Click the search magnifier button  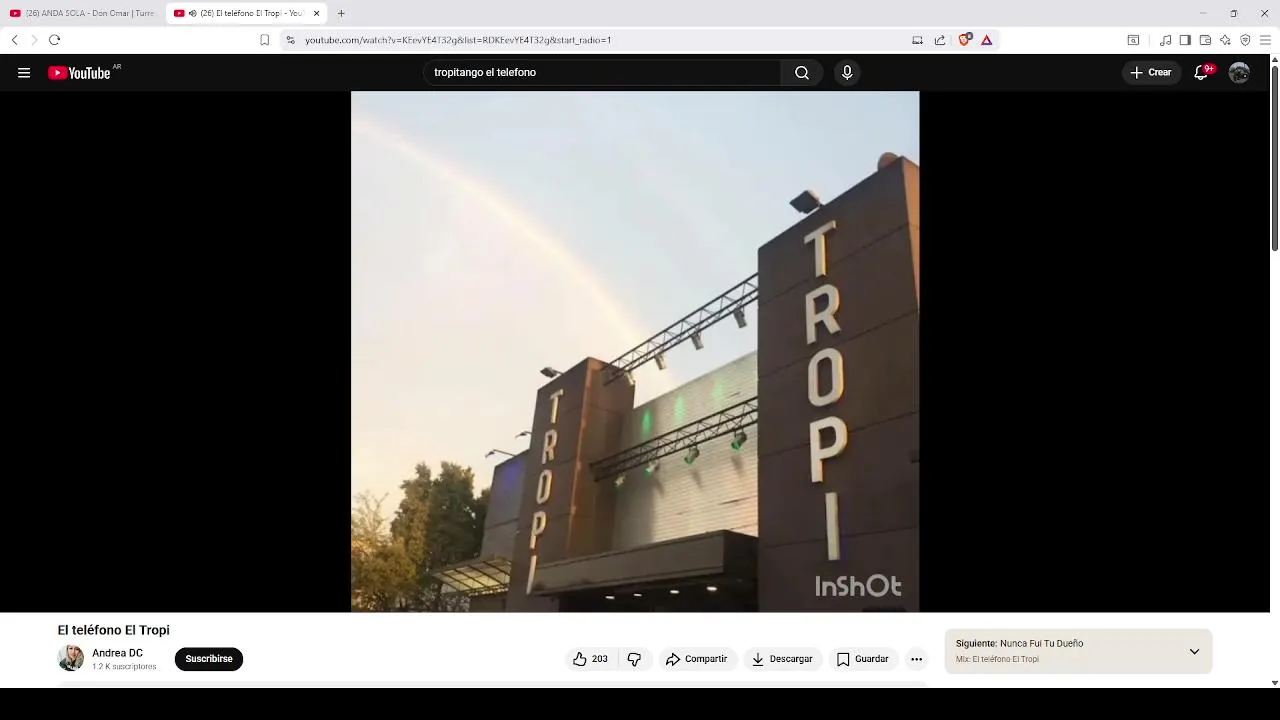(x=802, y=73)
